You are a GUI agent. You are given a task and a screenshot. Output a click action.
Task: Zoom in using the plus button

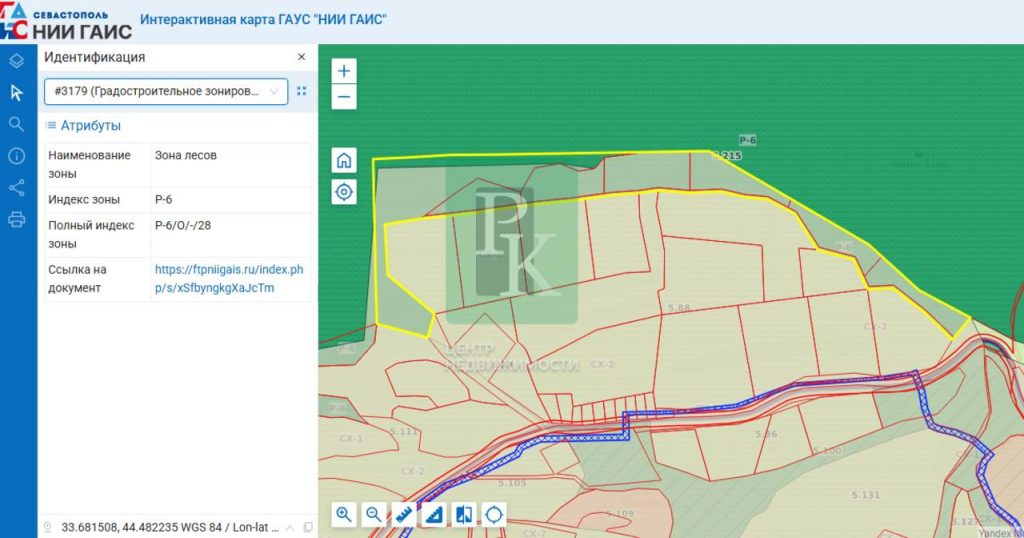(344, 72)
